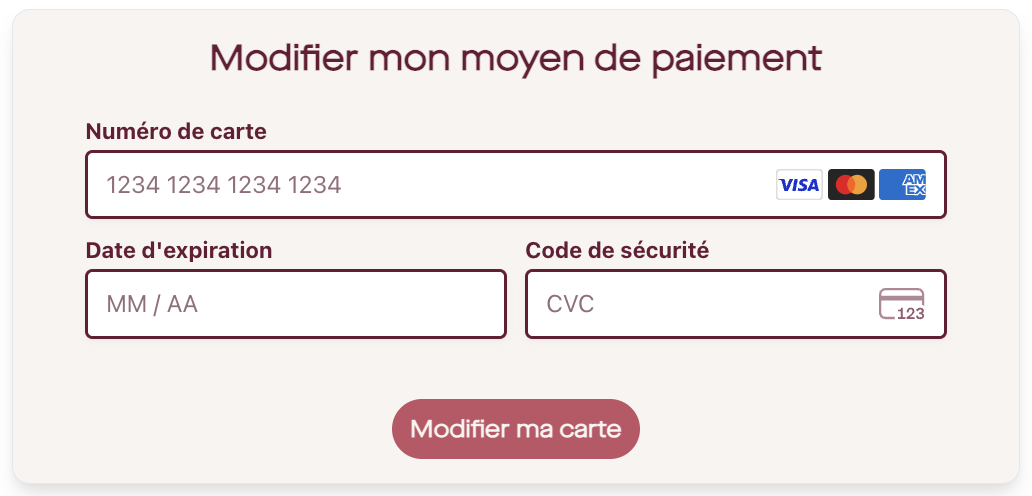
Task: Submit with Modifier ma carte button
Action: click(516, 429)
